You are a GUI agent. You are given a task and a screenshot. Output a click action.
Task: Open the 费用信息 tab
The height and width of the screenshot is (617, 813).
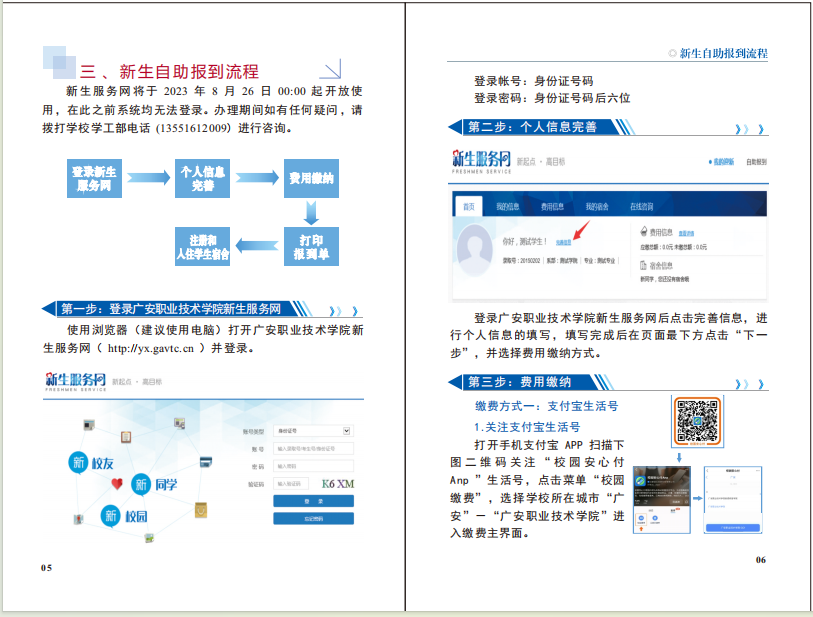(x=552, y=207)
